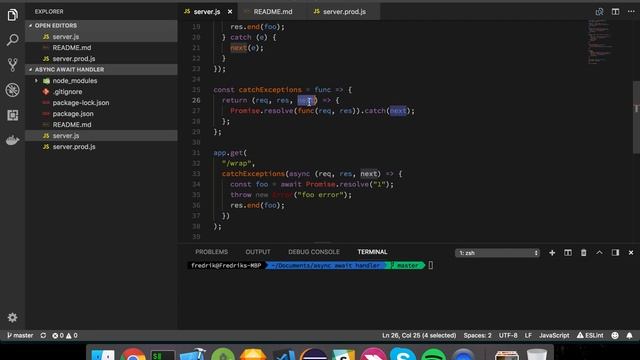
Task: Click the editor vertical scrollbar thumb
Action: pos(636,118)
